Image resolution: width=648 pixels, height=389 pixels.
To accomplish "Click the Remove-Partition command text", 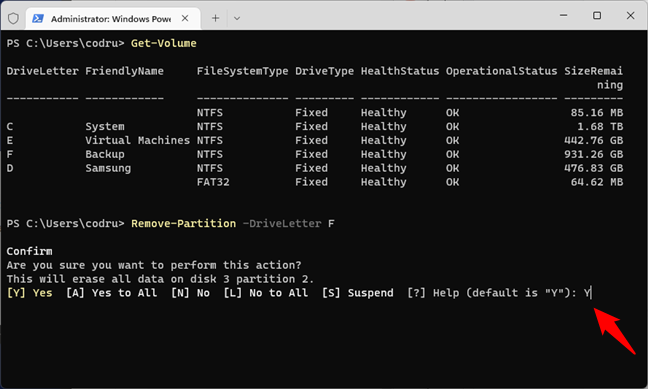I will 183,224.
